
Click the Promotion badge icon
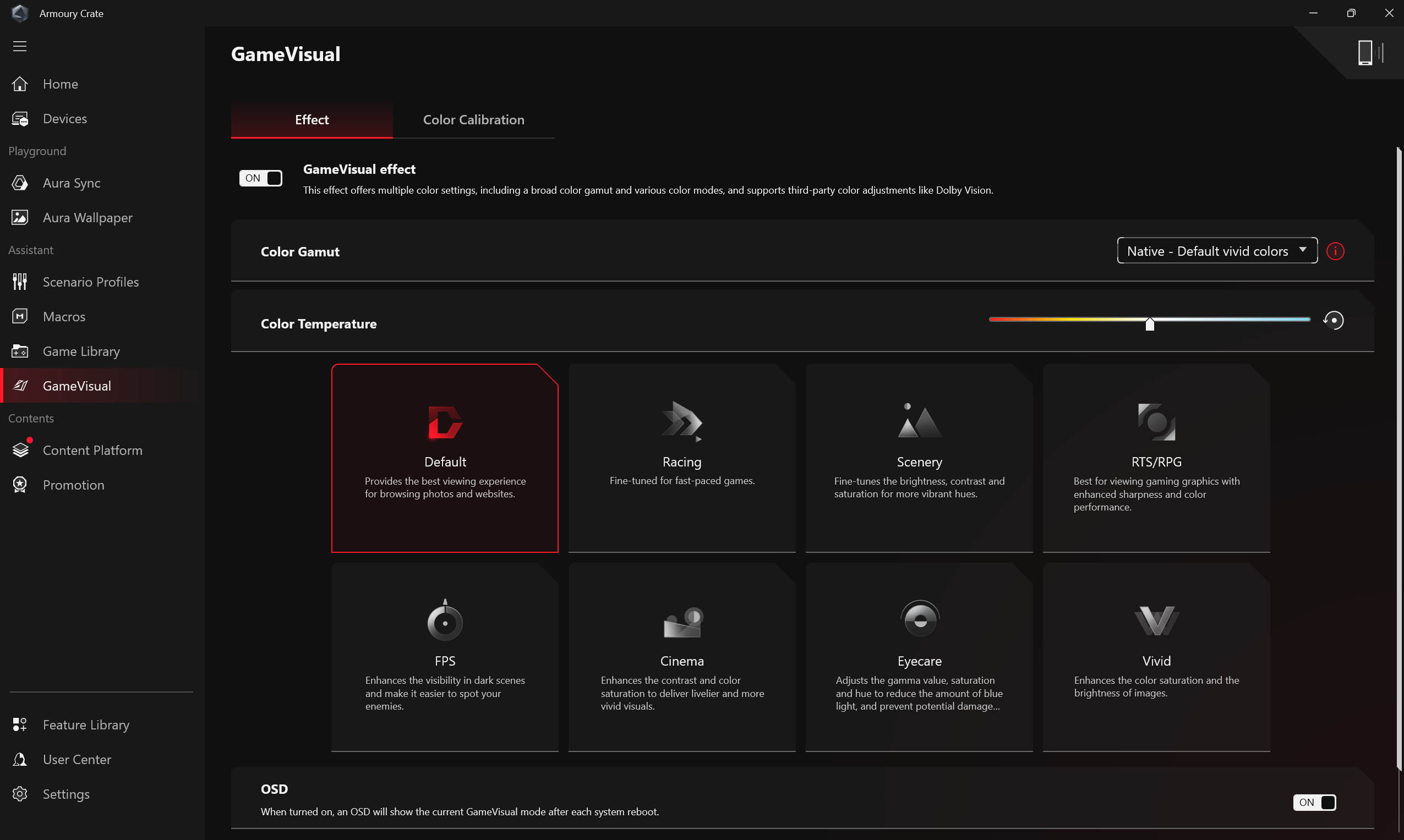pyautogui.click(x=20, y=485)
